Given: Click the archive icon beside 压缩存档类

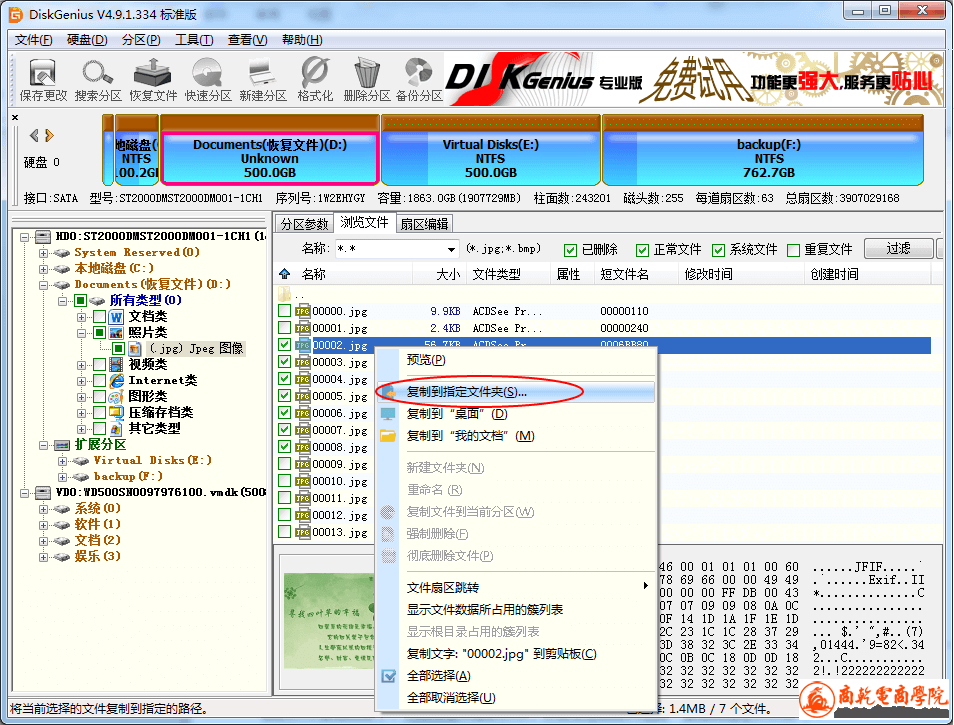Looking at the screenshot, I should coord(116,412).
